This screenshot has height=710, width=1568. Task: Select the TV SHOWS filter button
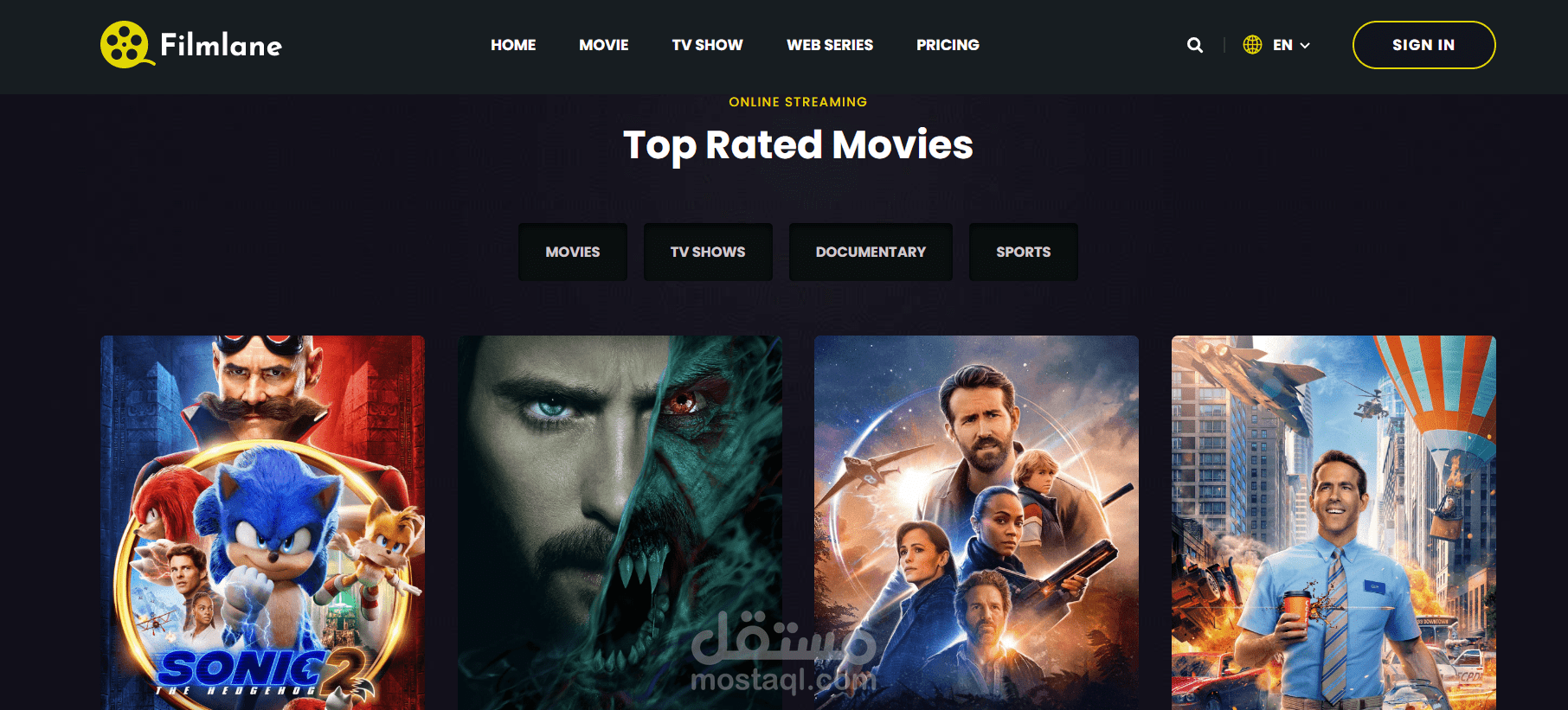point(708,252)
